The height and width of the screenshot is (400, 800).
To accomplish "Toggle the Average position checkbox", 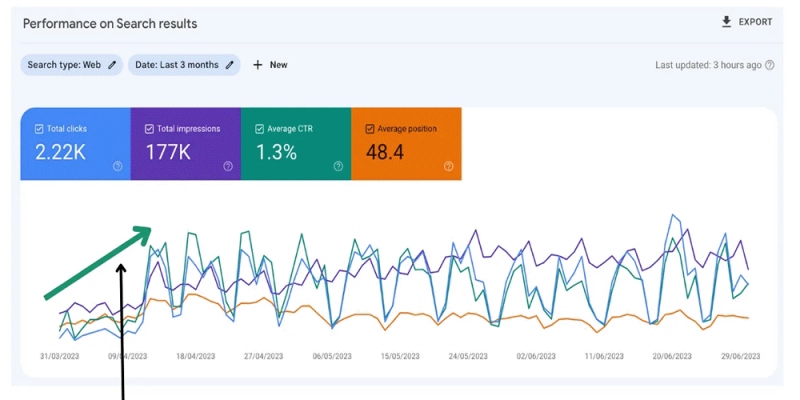I will 370,129.
